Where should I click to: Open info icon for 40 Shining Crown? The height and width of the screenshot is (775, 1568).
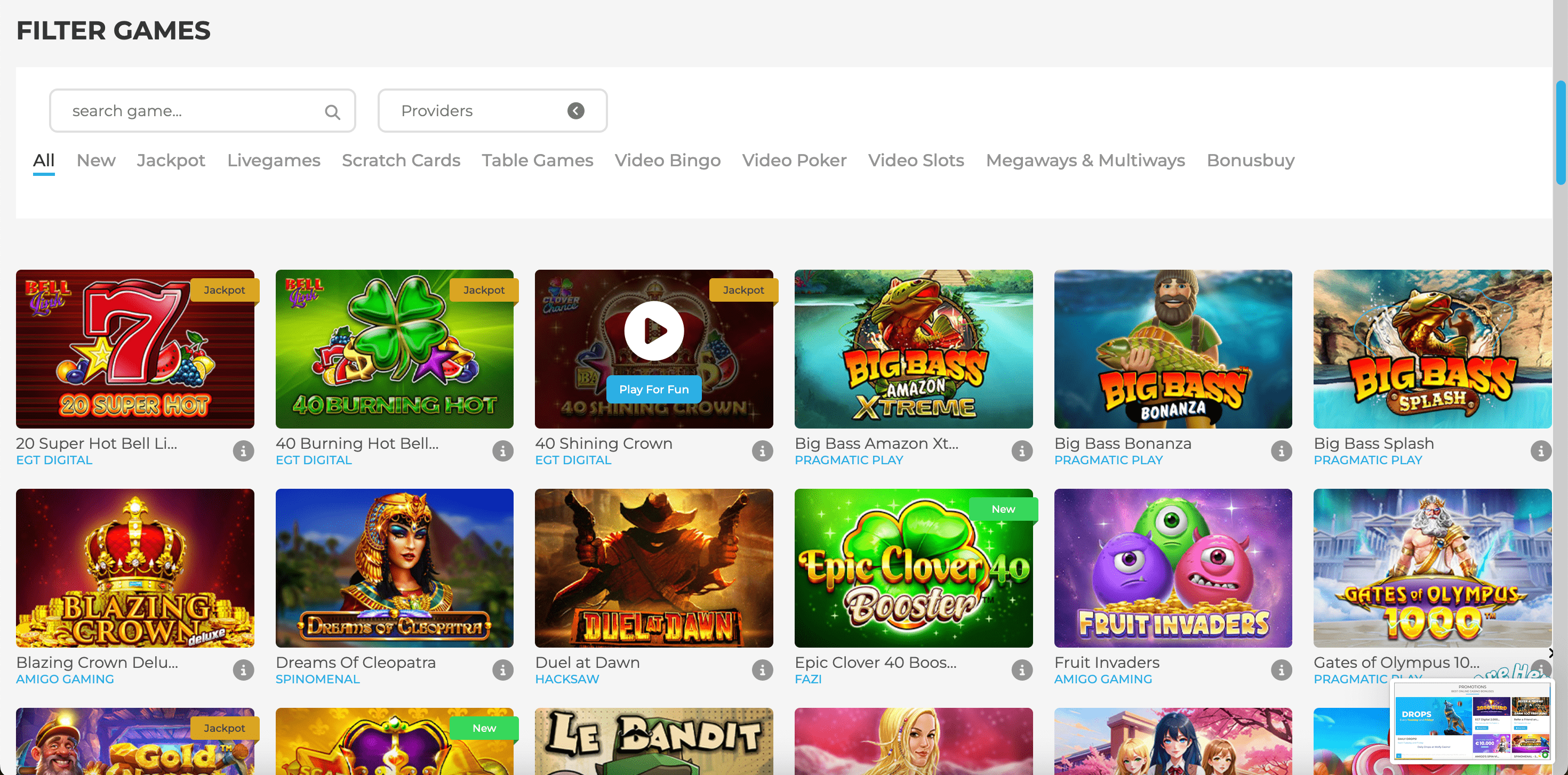tap(762, 451)
